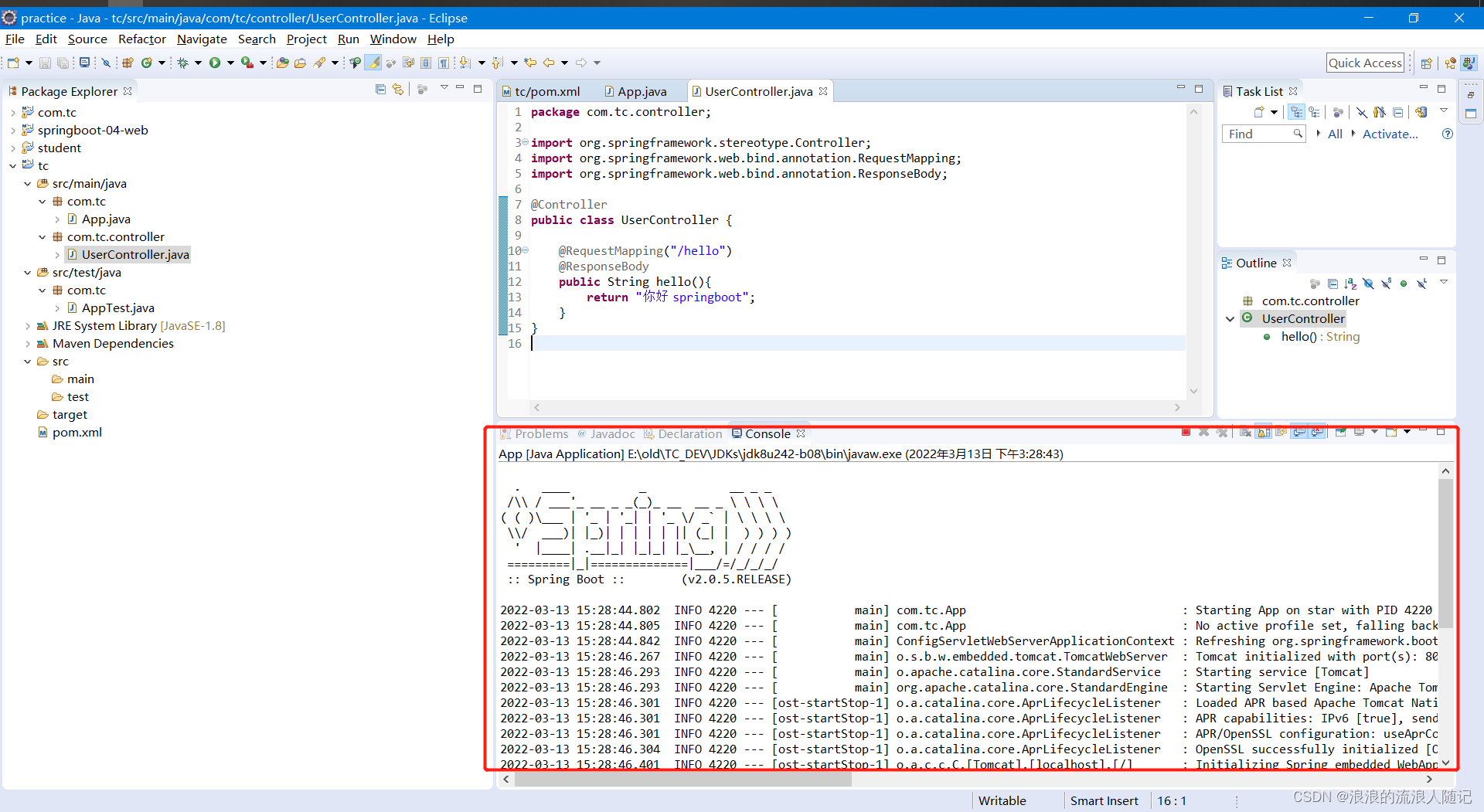Click Hide Fields icon in Outline view

pyautogui.click(x=1368, y=284)
